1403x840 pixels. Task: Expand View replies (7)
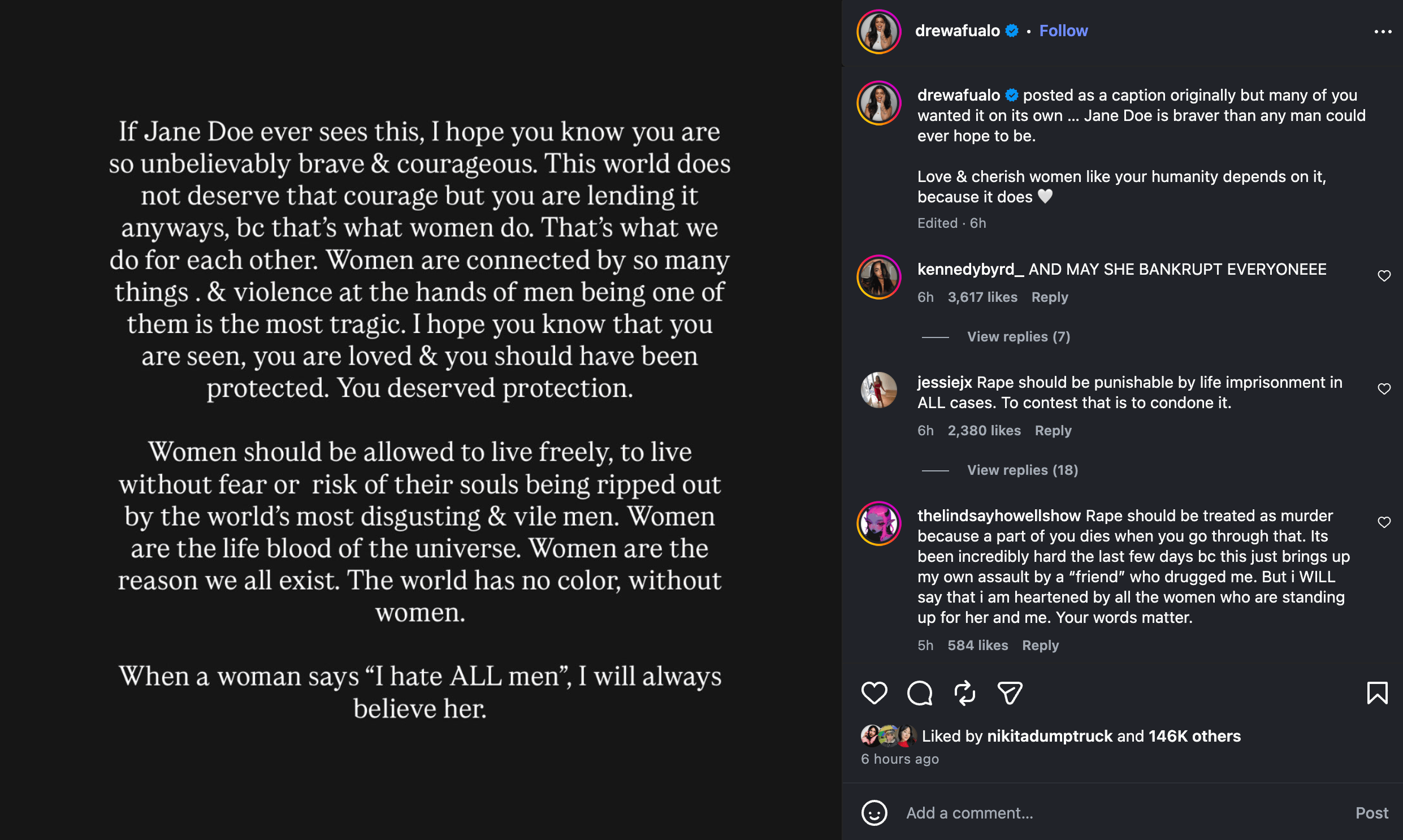click(1018, 337)
